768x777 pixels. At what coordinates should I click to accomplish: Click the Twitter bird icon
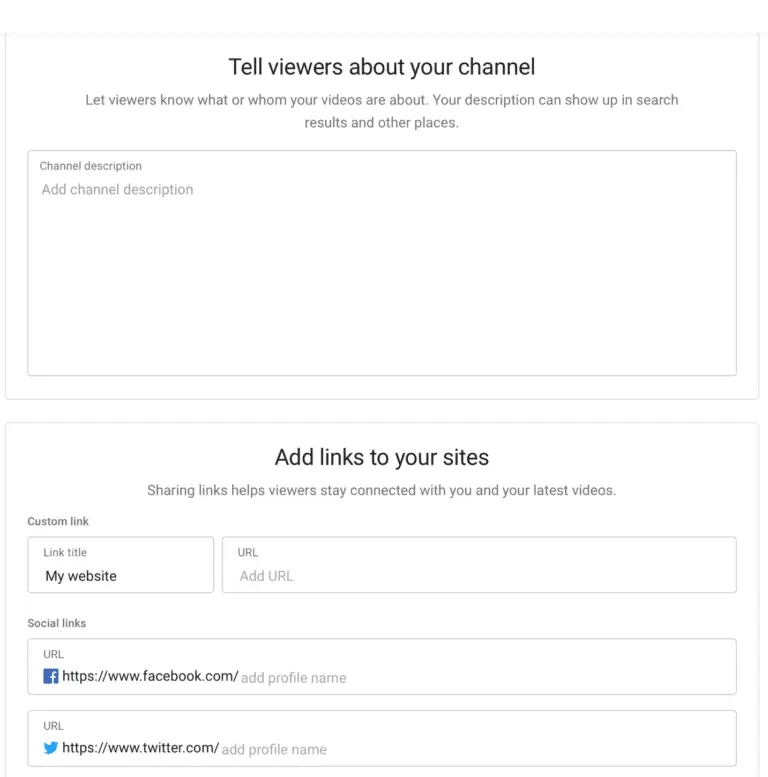[x=51, y=748]
